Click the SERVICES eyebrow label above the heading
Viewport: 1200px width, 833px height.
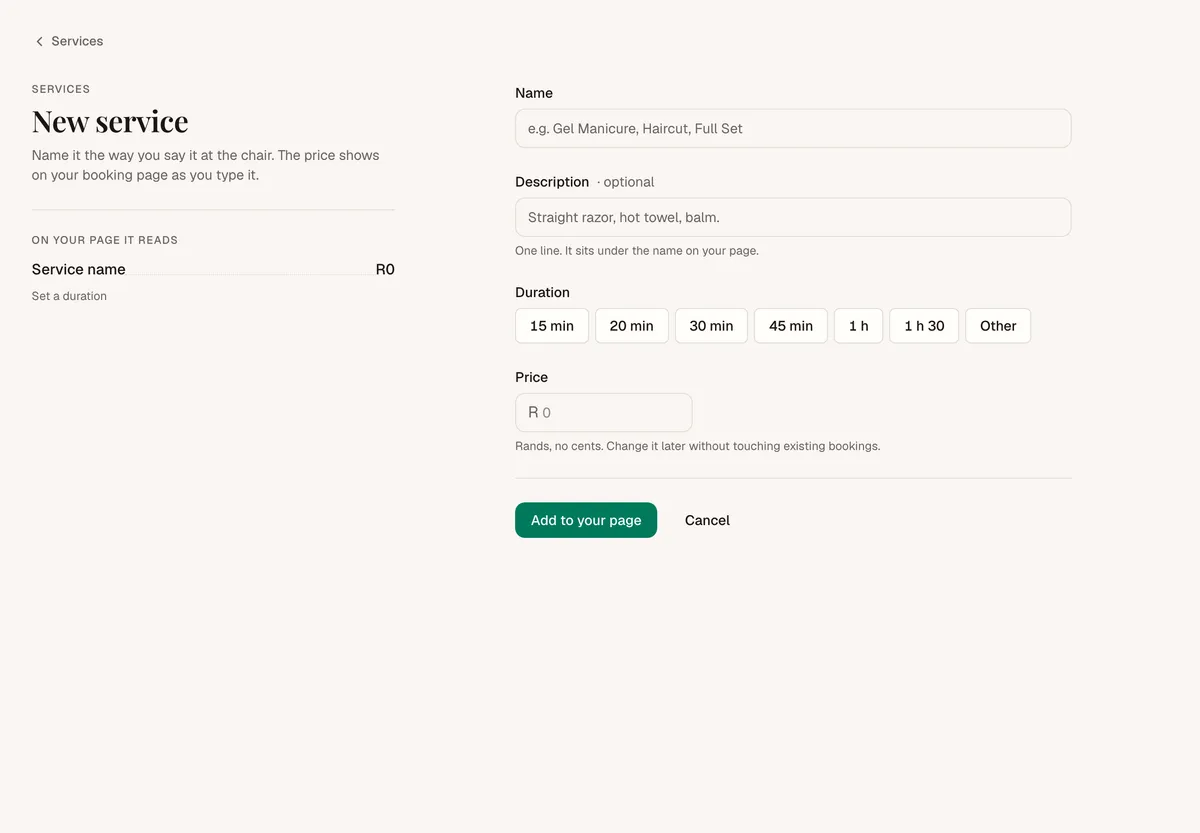point(61,89)
